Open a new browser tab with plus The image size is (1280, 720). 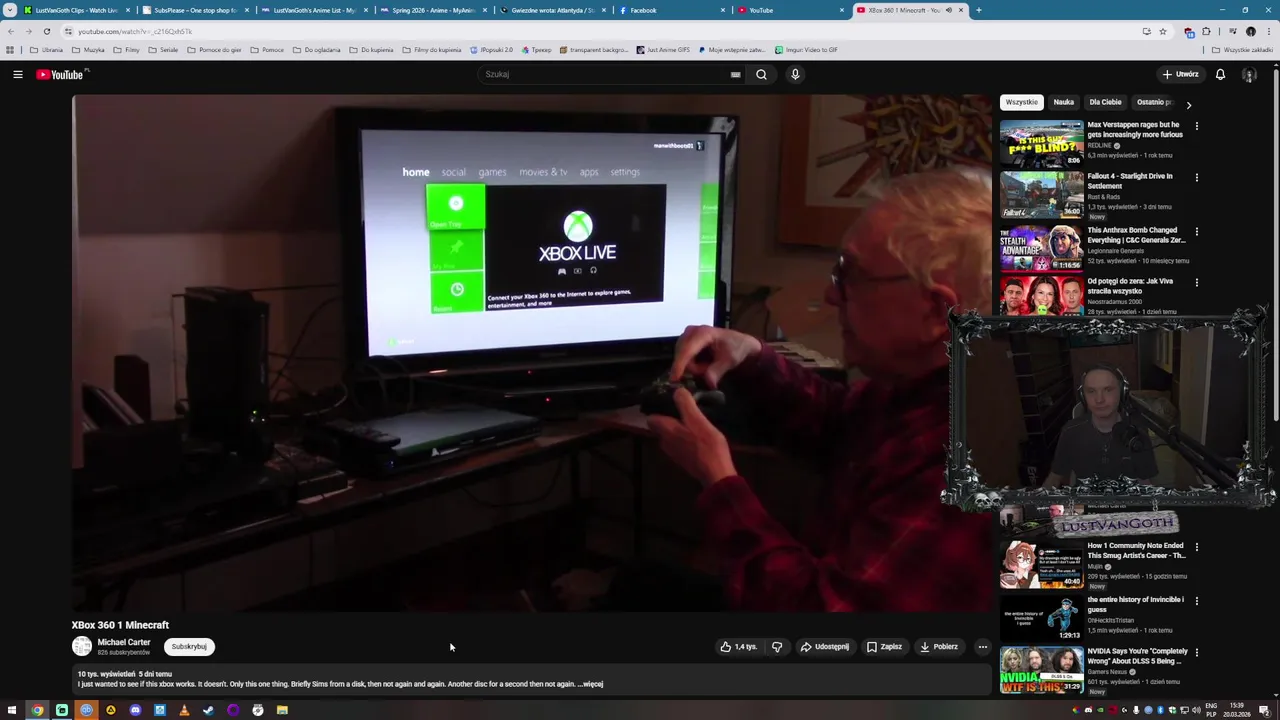click(978, 10)
